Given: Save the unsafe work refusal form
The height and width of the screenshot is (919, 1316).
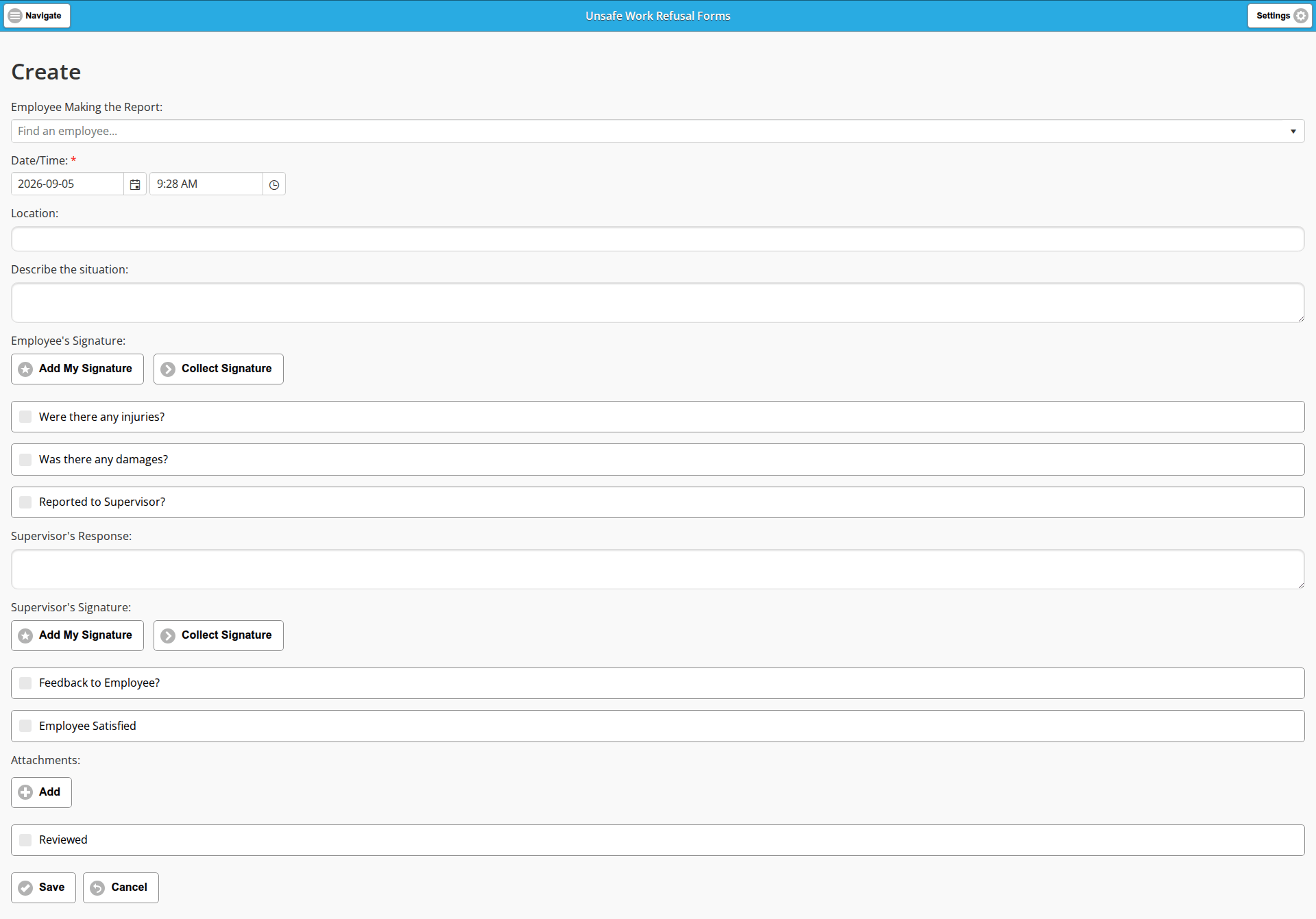Looking at the screenshot, I should point(43,887).
